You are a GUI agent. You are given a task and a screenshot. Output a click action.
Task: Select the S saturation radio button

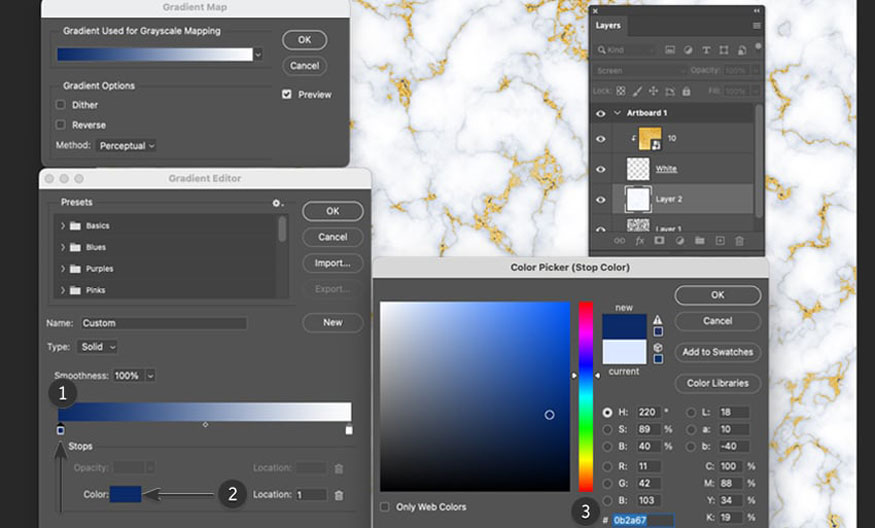(607, 429)
